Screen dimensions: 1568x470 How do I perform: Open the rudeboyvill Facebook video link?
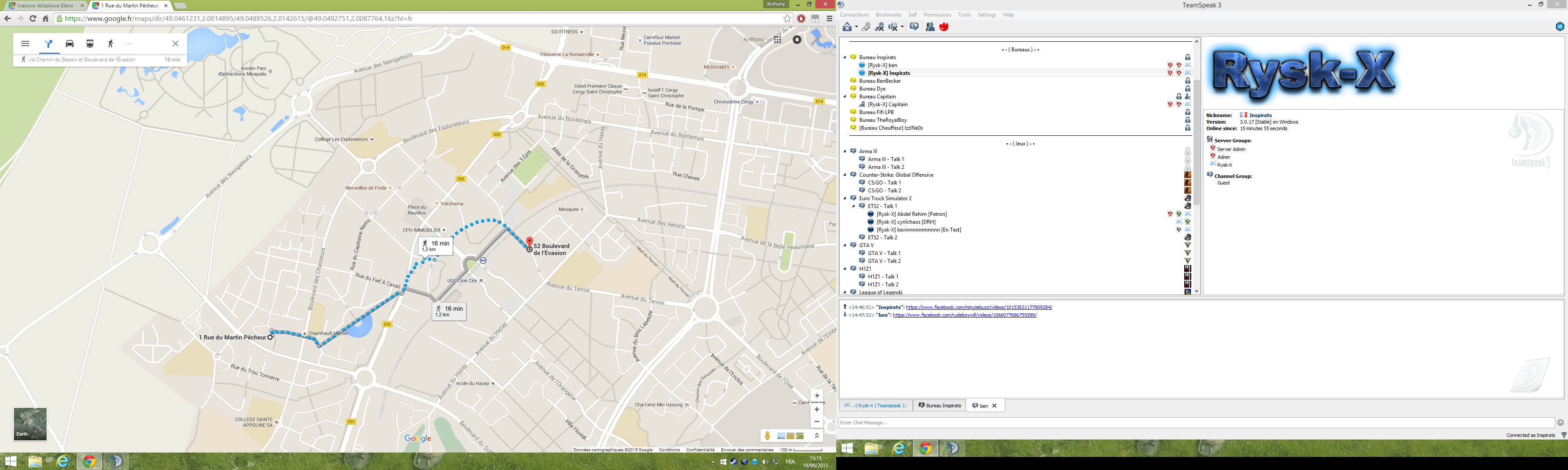(964, 316)
